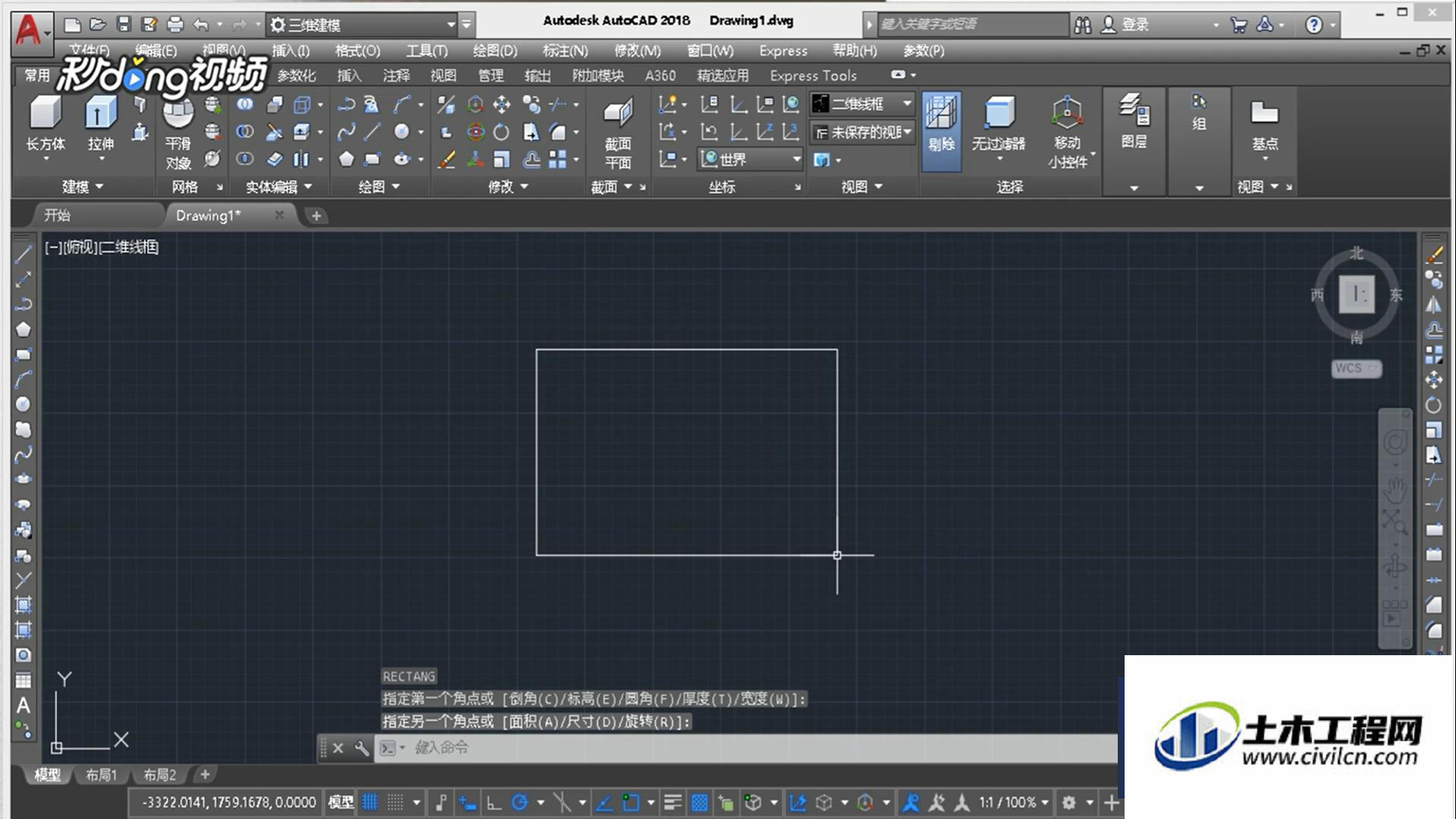
Task: Open the unsaved view (未保存的视图) dropdown
Action: 862,132
